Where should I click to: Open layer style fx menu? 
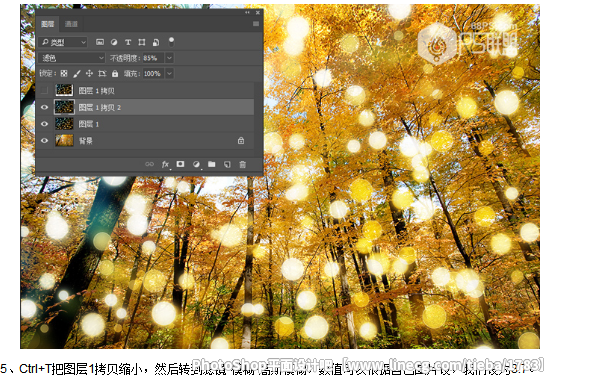click(165, 164)
